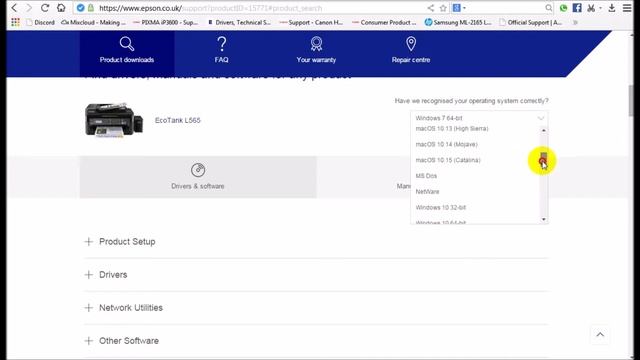Click the epson.co.uk address bar URL
This screenshot has height=360, width=640.
pos(211,8)
